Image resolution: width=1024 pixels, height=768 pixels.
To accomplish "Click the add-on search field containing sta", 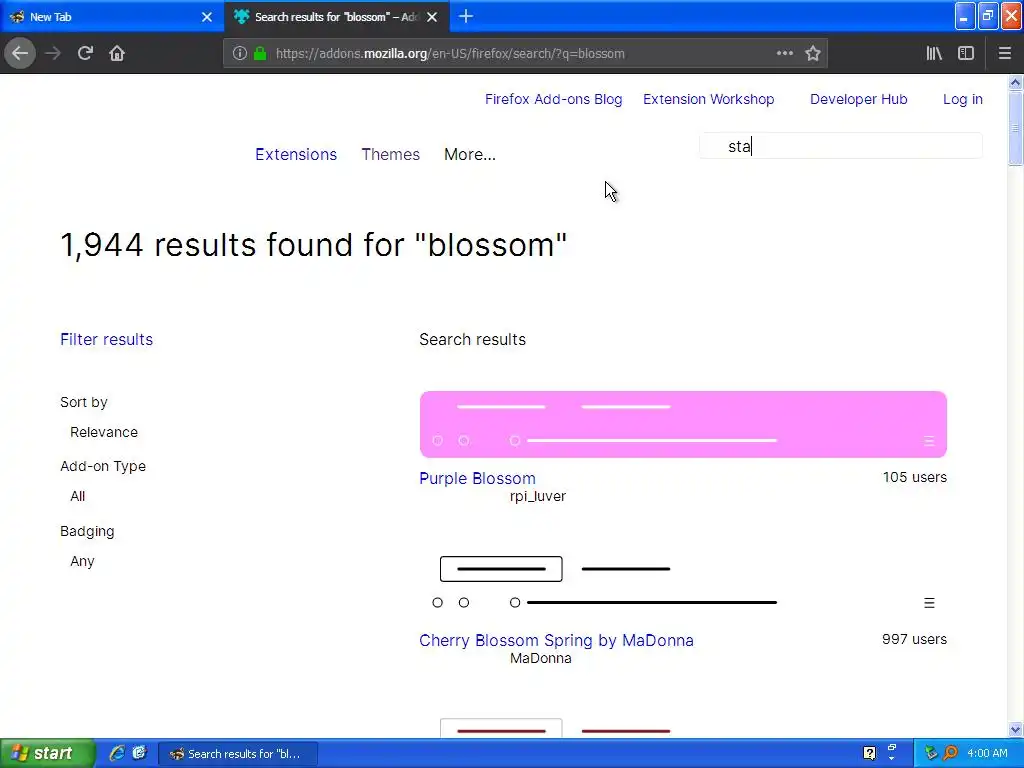I will 840,146.
